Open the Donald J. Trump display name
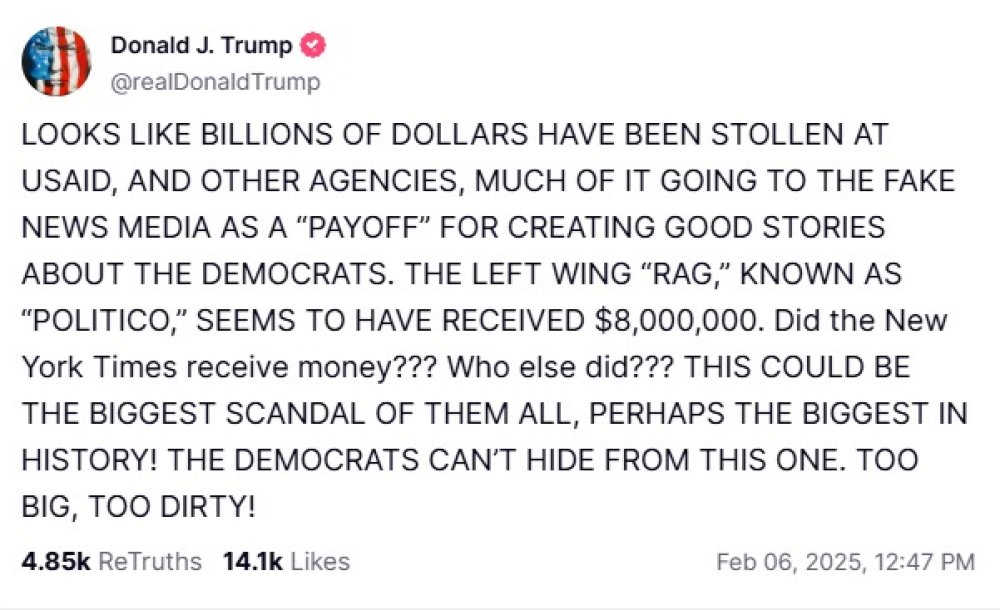This screenshot has height=610, width=1000. tap(202, 45)
